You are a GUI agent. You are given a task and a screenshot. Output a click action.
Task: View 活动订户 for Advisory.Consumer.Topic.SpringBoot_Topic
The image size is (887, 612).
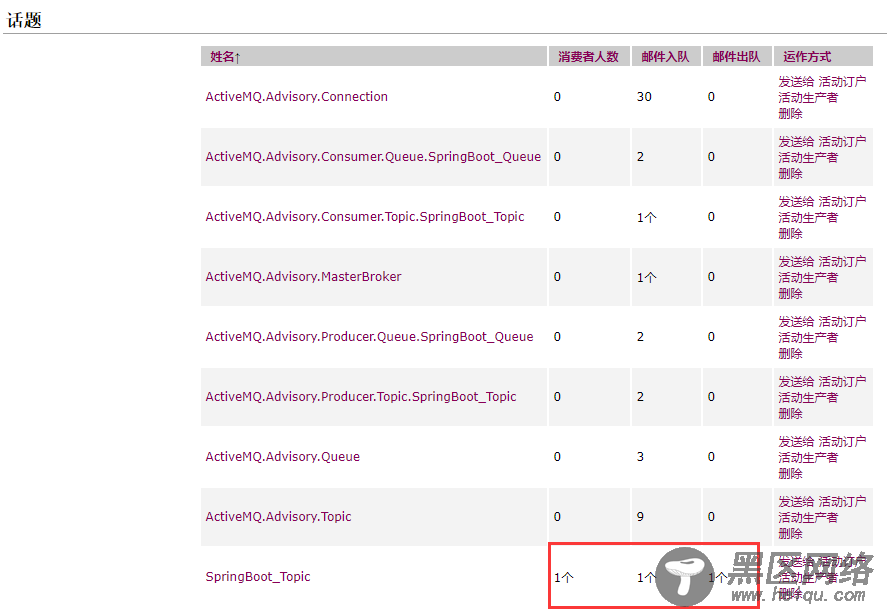point(842,201)
